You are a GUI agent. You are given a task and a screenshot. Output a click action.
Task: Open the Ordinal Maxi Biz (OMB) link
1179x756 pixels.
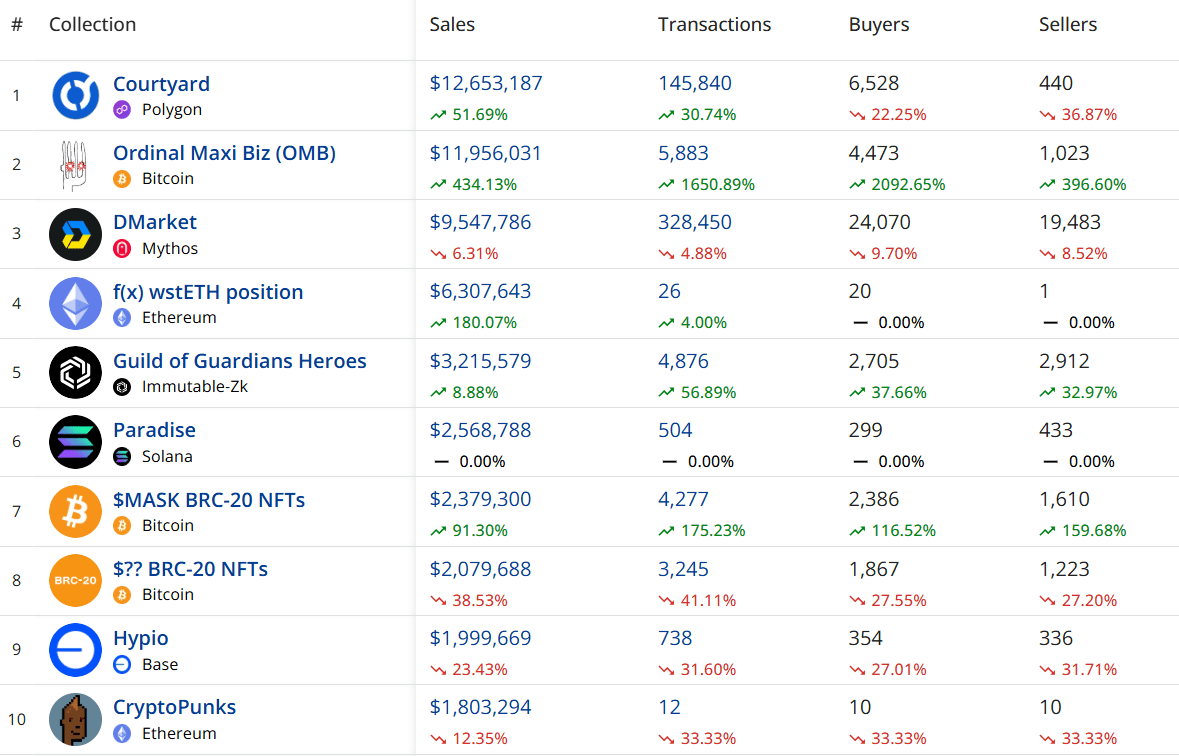point(224,153)
